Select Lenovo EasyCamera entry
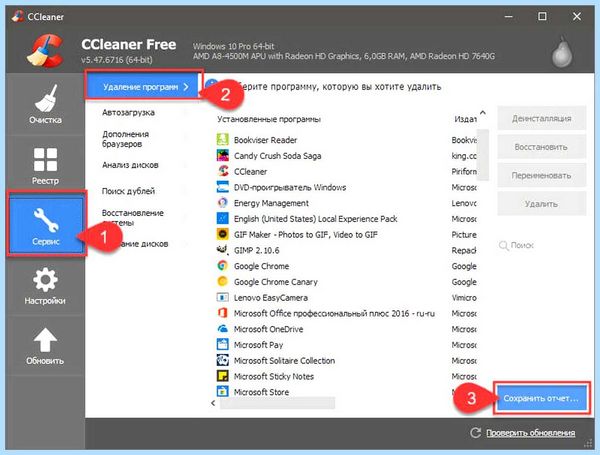The image size is (600, 455). coord(271,298)
